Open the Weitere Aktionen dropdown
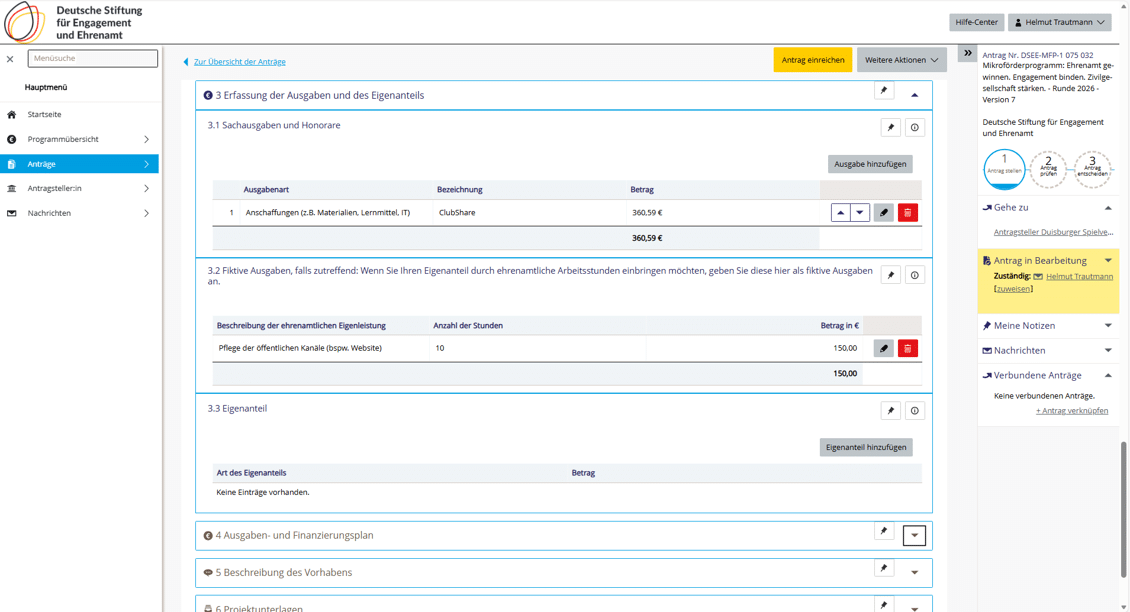Screen dimensions: 1130x612 (901, 60)
